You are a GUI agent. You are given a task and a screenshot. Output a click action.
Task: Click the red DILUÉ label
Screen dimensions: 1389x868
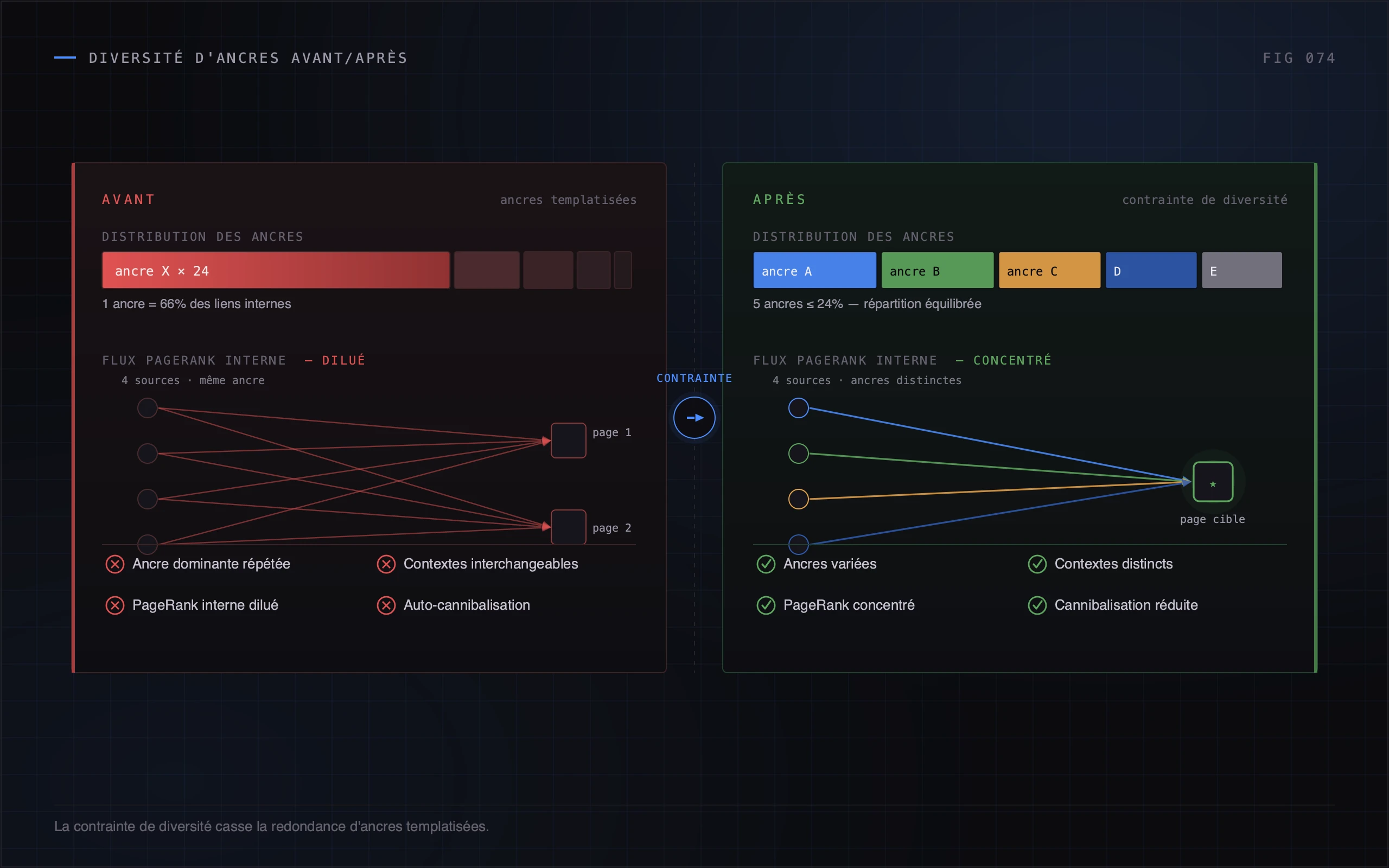click(x=344, y=360)
